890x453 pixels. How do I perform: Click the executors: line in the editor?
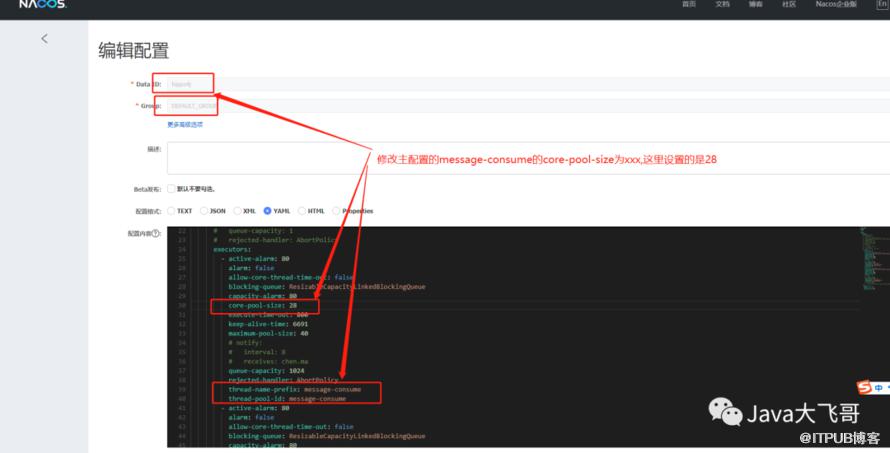click(232, 249)
